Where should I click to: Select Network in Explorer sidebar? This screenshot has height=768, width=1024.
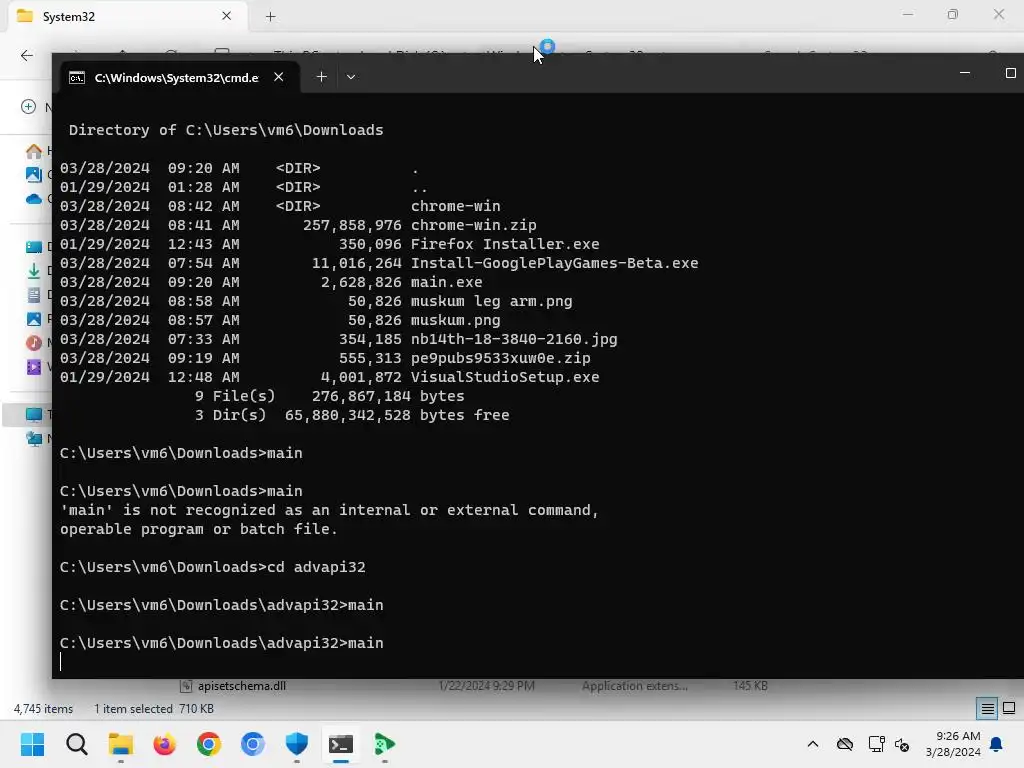37,438
